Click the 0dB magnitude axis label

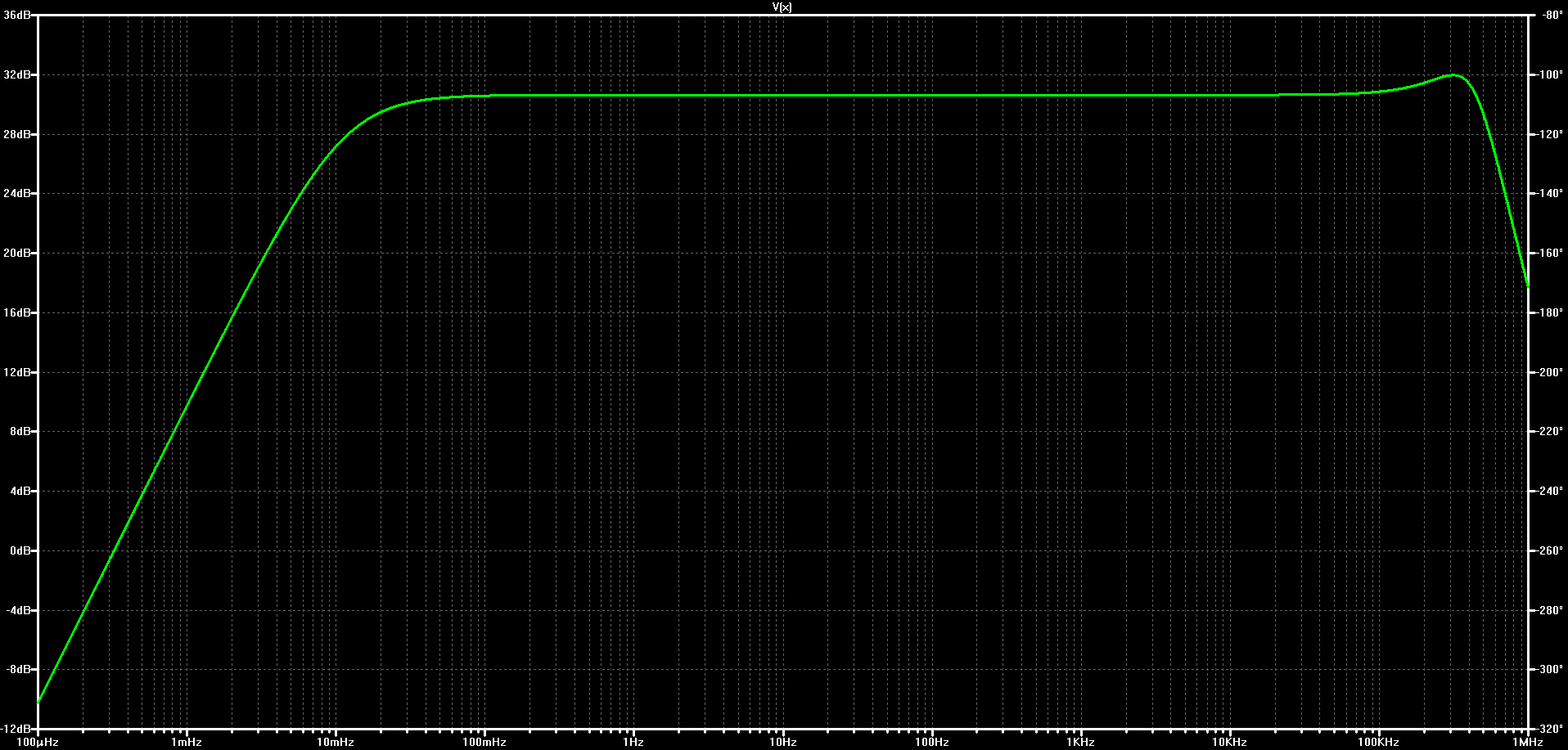pos(20,550)
